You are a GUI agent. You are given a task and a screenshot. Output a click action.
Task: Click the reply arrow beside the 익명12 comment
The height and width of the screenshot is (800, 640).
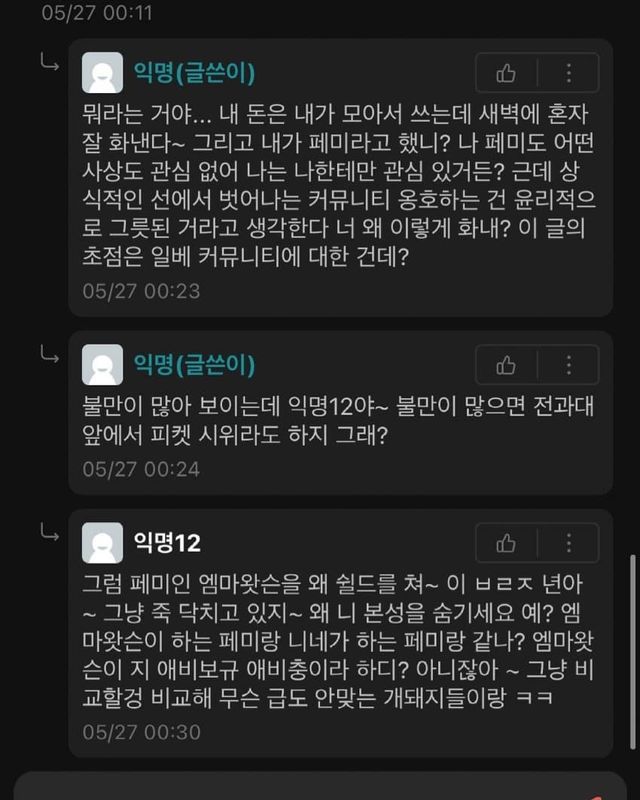click(x=50, y=533)
